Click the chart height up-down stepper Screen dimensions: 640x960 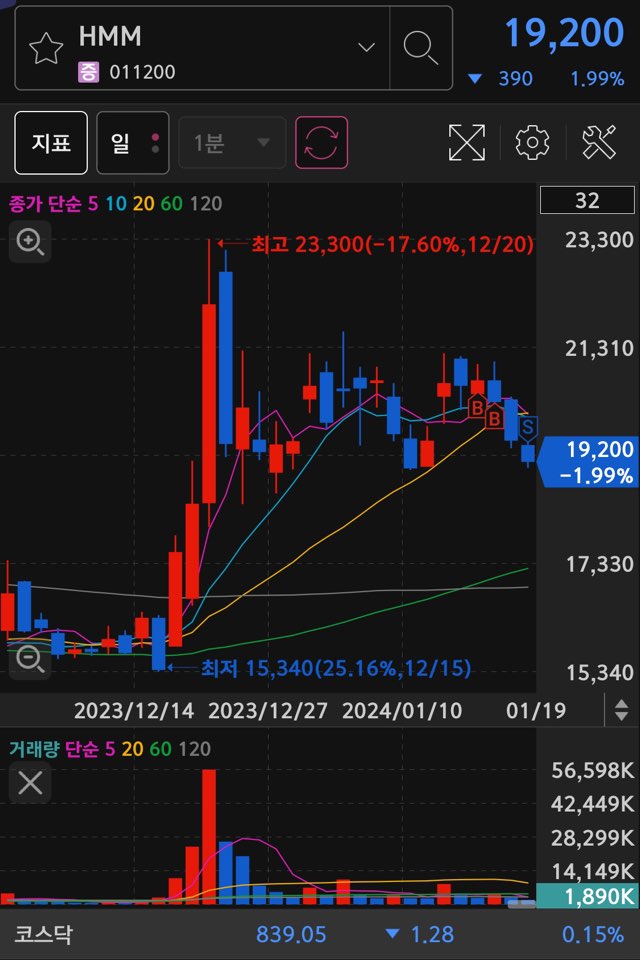pyautogui.click(x=622, y=710)
